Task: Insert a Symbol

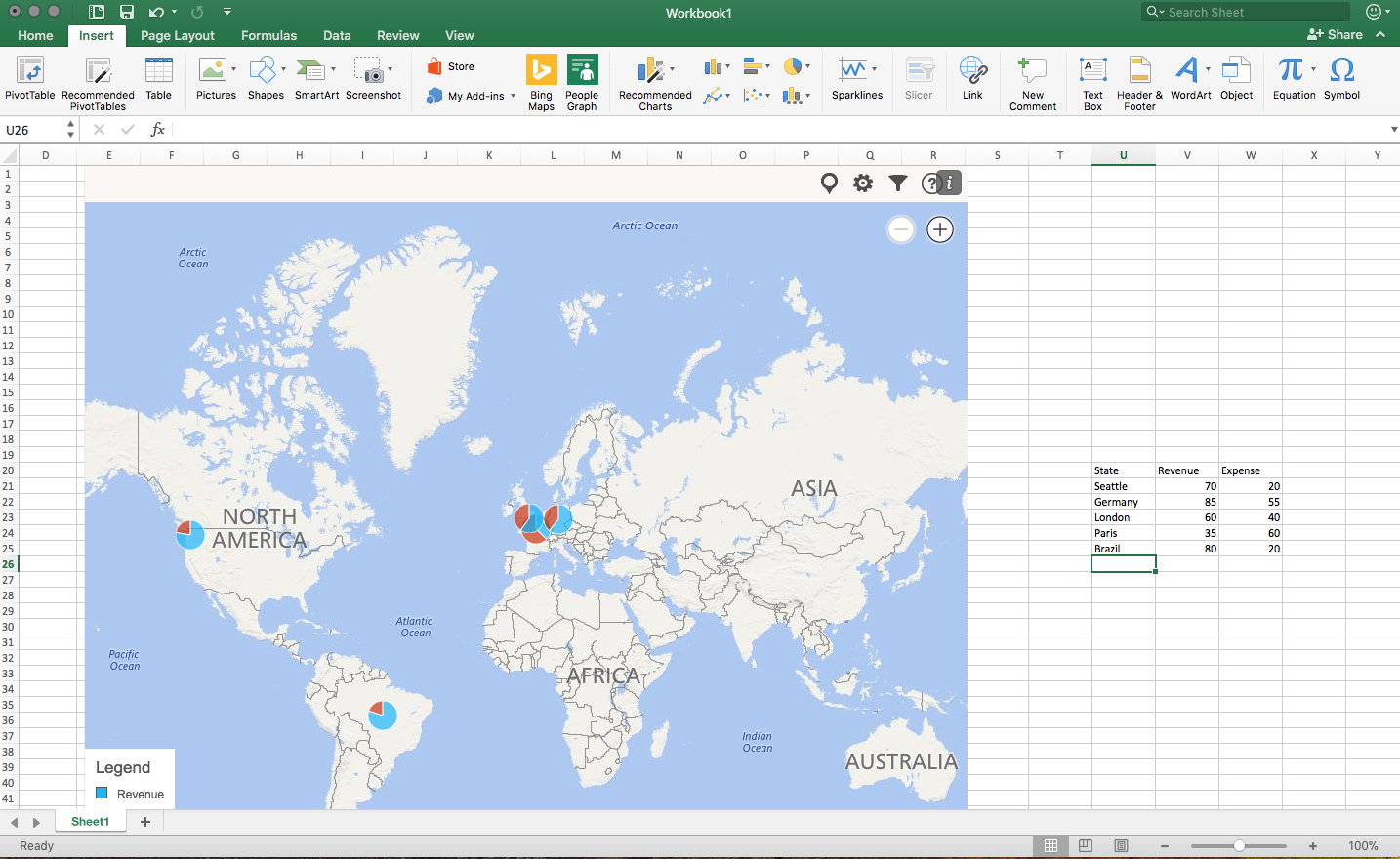Action: pyautogui.click(x=1341, y=78)
